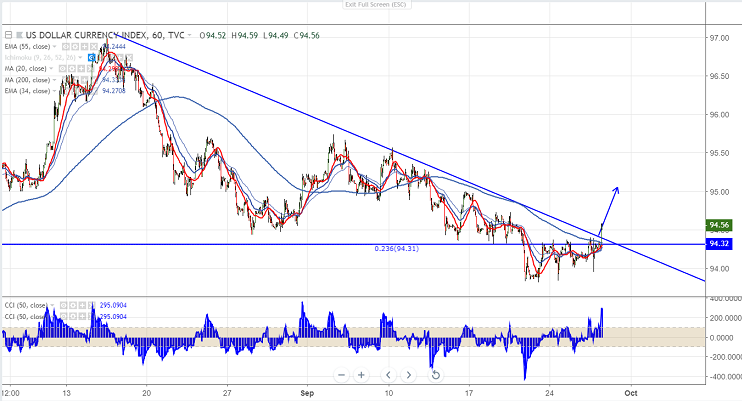Click the green 94.56 current price label
Viewport: 742px width, 401px height.
point(719,225)
